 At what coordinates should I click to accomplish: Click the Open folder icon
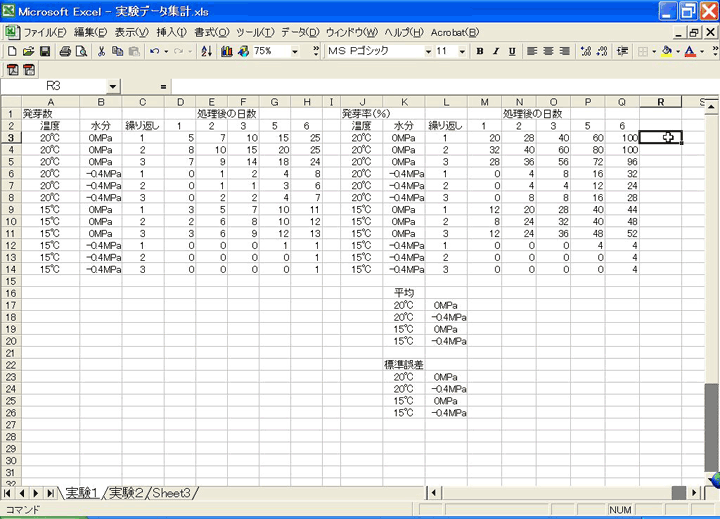29,51
